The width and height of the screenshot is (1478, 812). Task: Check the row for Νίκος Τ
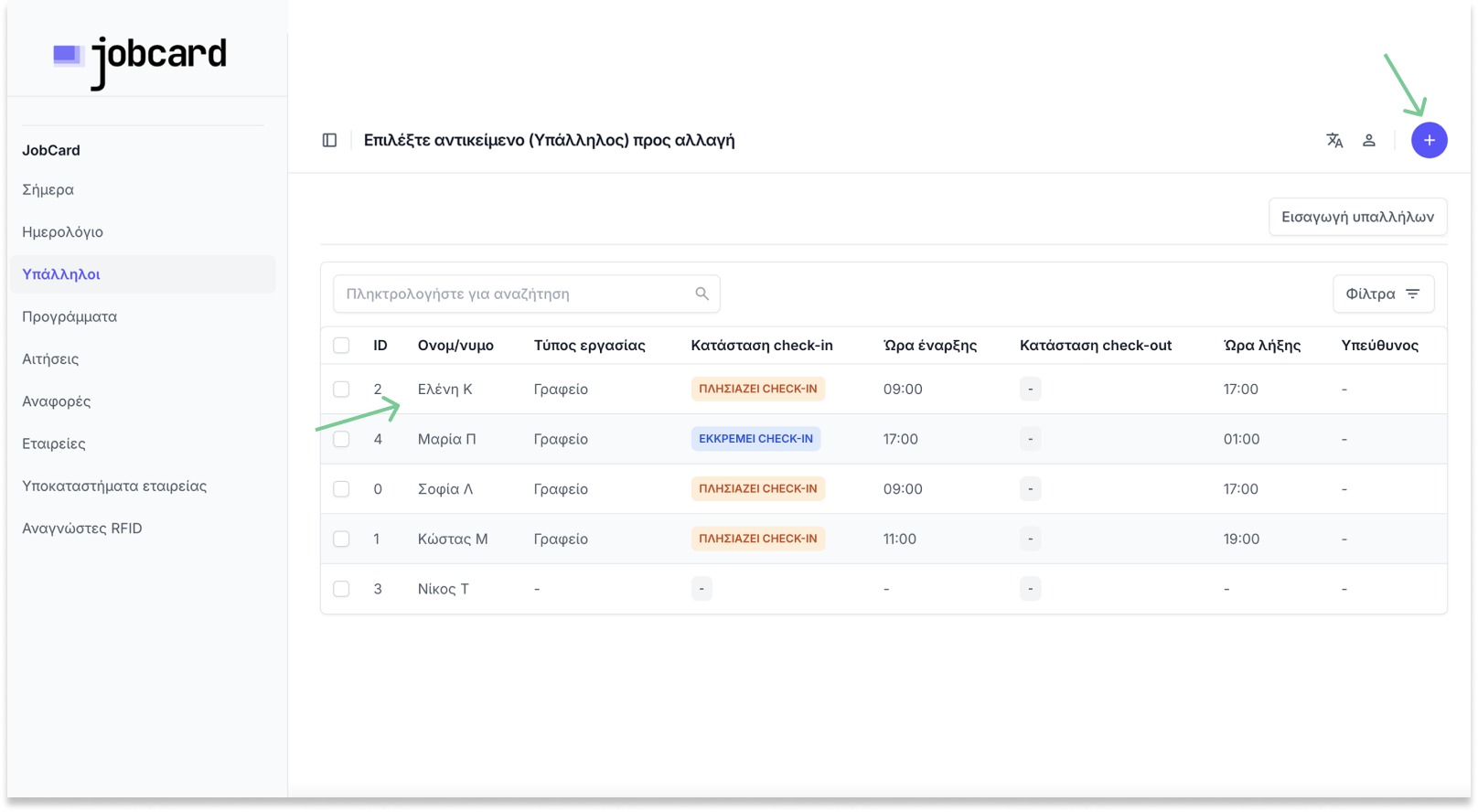pyautogui.click(x=341, y=589)
